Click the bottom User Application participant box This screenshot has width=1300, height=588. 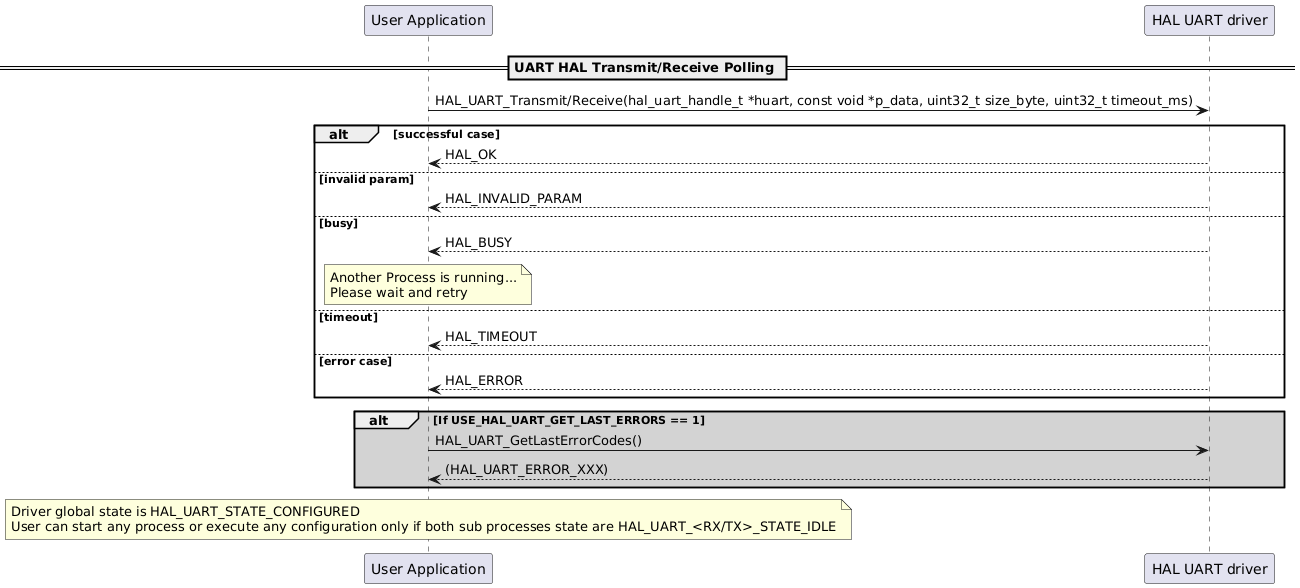coord(428,568)
